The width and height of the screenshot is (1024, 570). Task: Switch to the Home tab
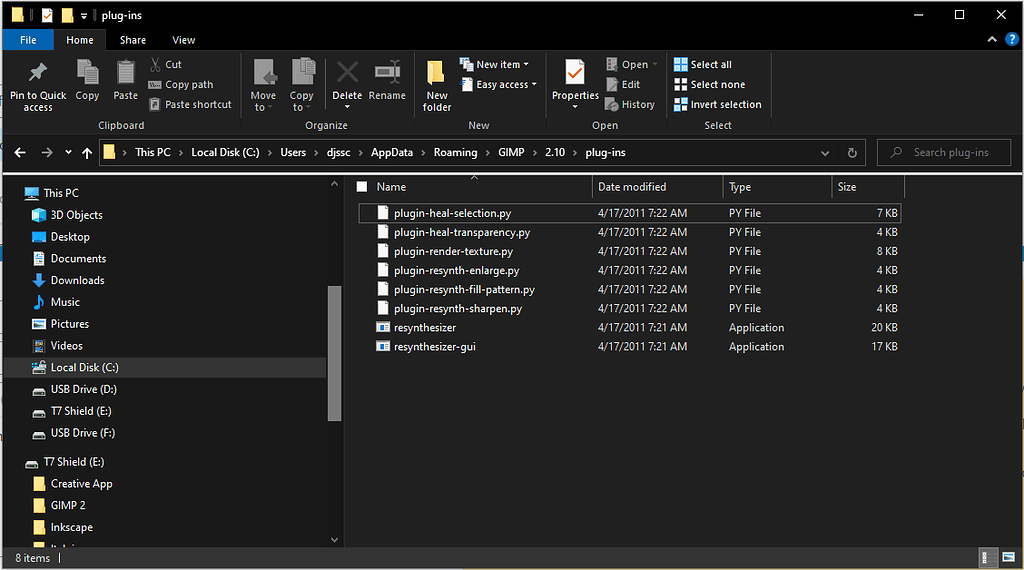(x=80, y=40)
